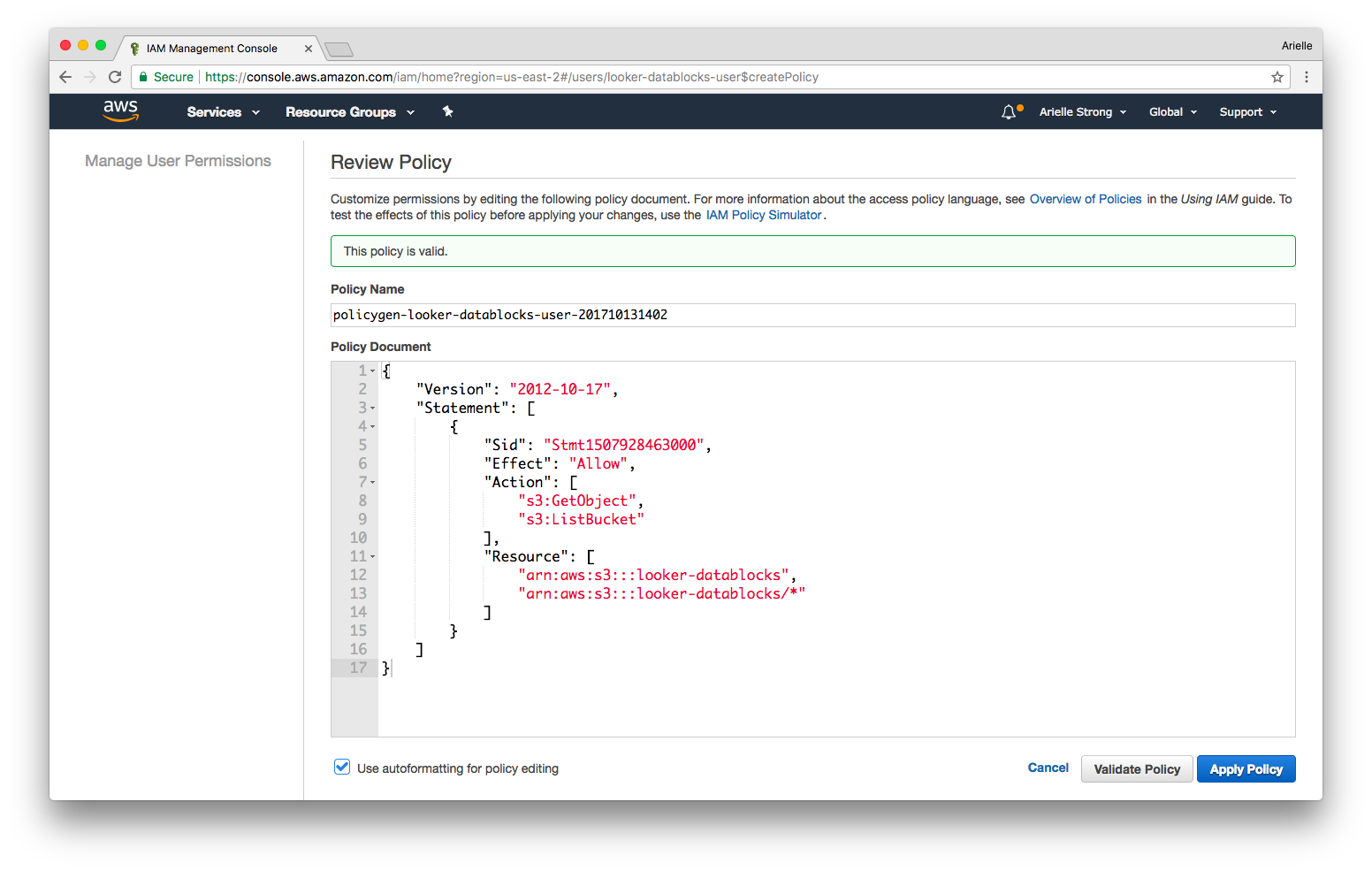This screenshot has height=871, width=1372.
Task: Toggle autoformatting for policy editing checkbox
Action: 342,767
